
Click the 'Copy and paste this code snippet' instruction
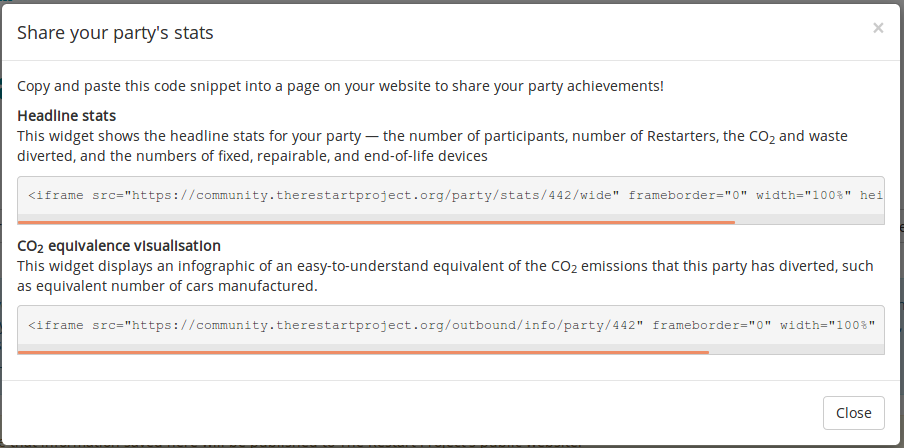340,86
